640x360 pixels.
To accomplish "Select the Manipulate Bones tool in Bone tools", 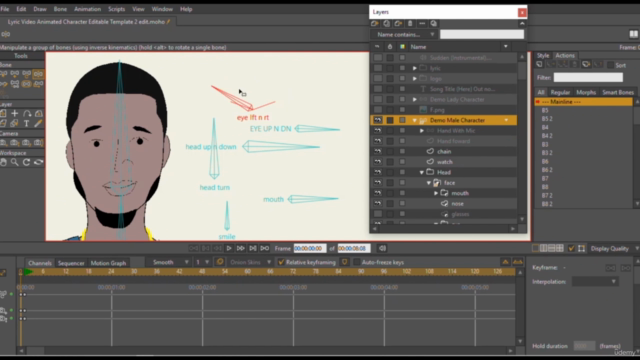I will (x=38, y=74).
